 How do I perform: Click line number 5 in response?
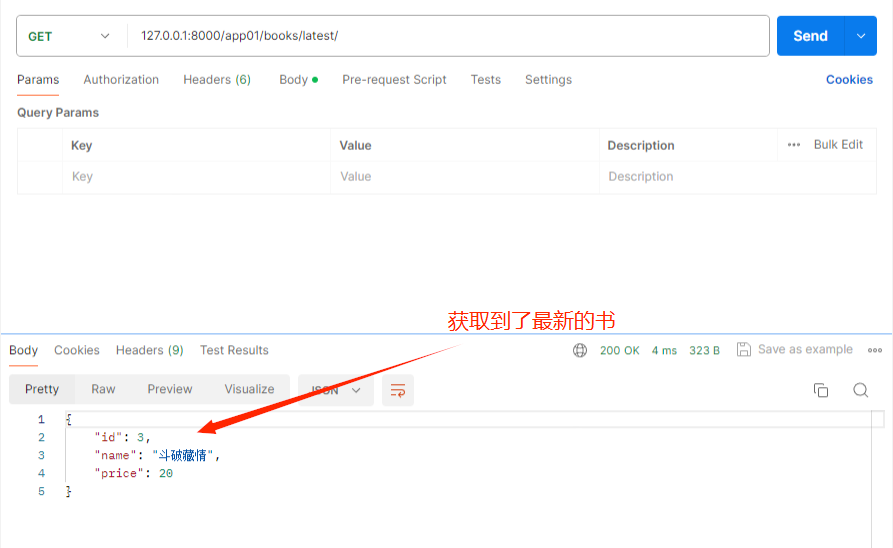41,492
